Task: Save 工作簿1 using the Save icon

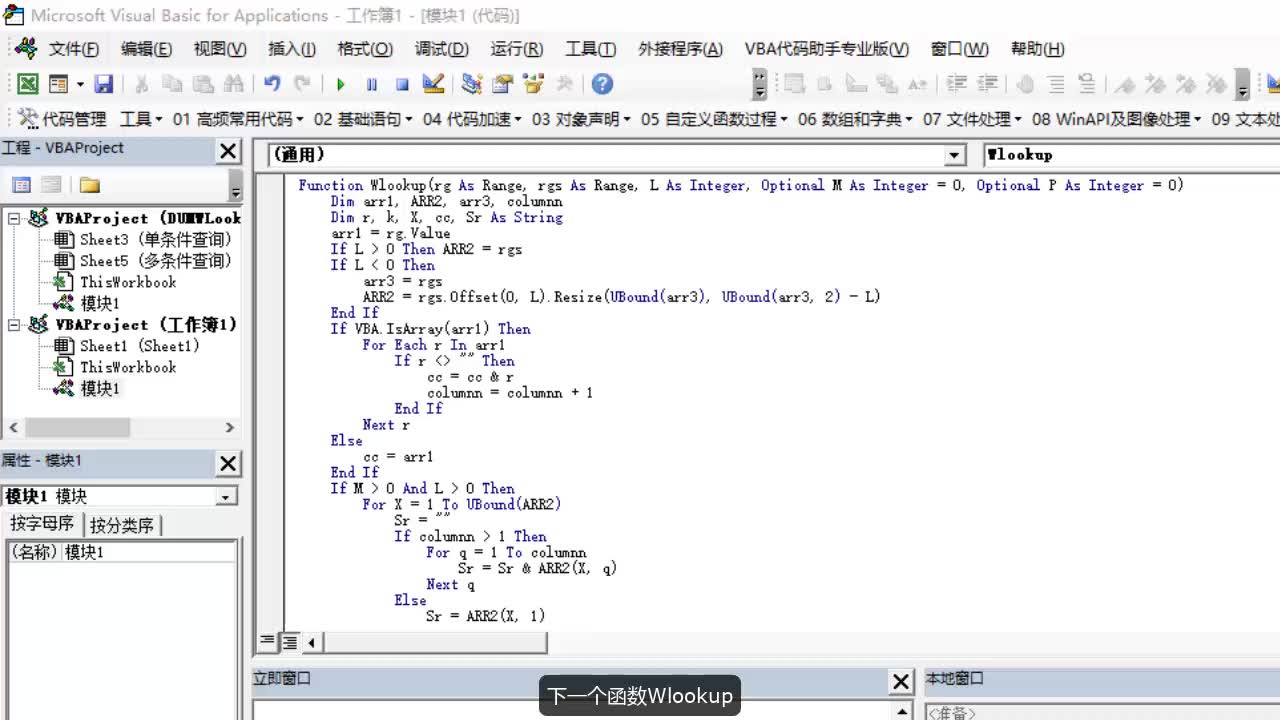Action: pos(104,84)
